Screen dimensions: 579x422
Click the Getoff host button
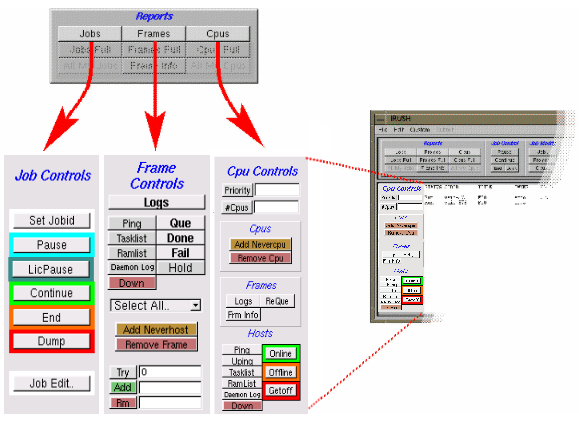pyautogui.click(x=281, y=391)
